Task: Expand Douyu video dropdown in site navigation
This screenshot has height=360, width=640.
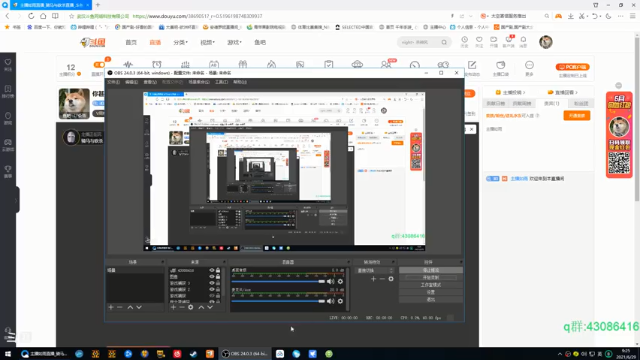Action: click(x=207, y=42)
